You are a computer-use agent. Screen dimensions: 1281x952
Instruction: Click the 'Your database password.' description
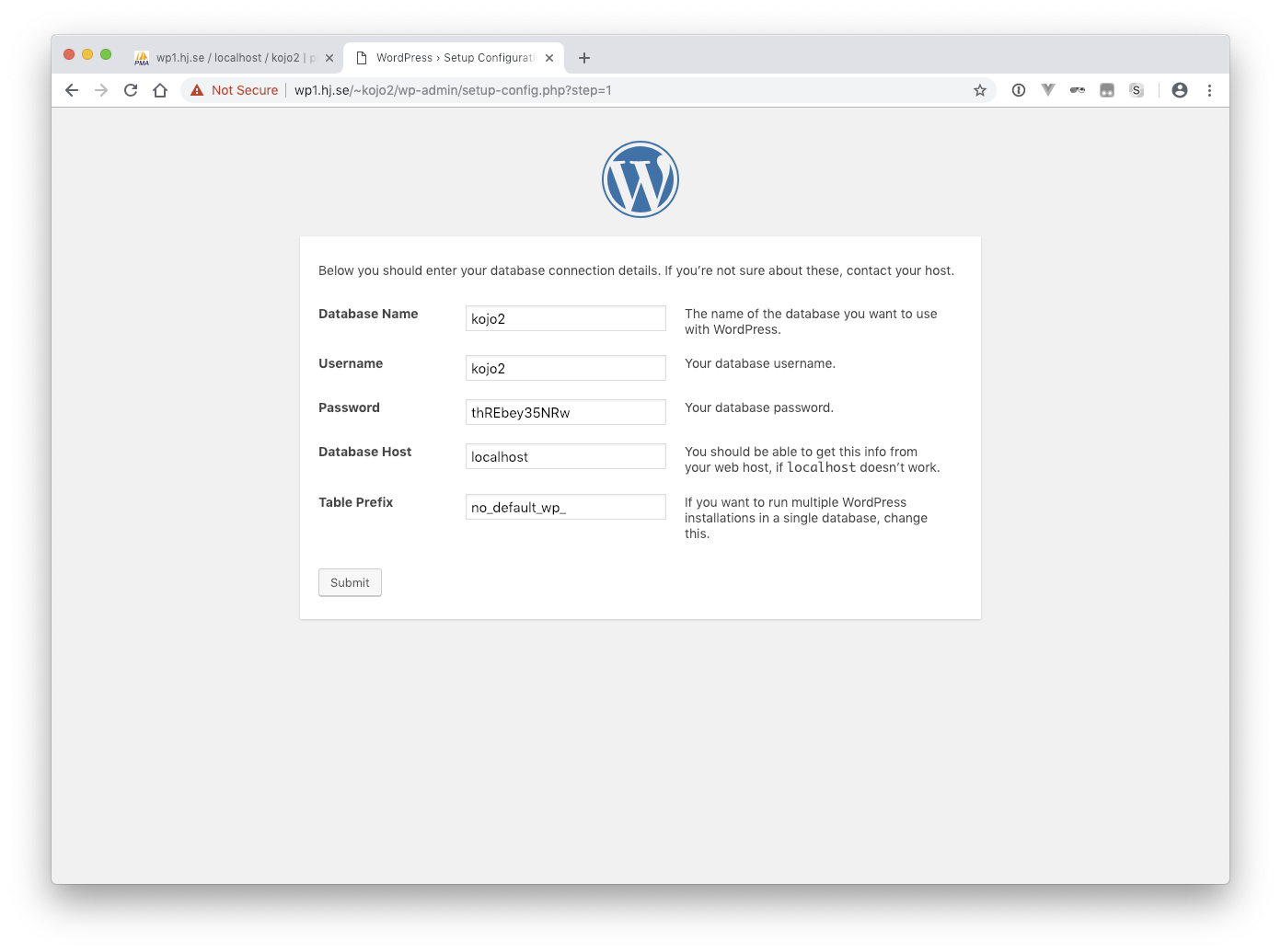(x=759, y=407)
